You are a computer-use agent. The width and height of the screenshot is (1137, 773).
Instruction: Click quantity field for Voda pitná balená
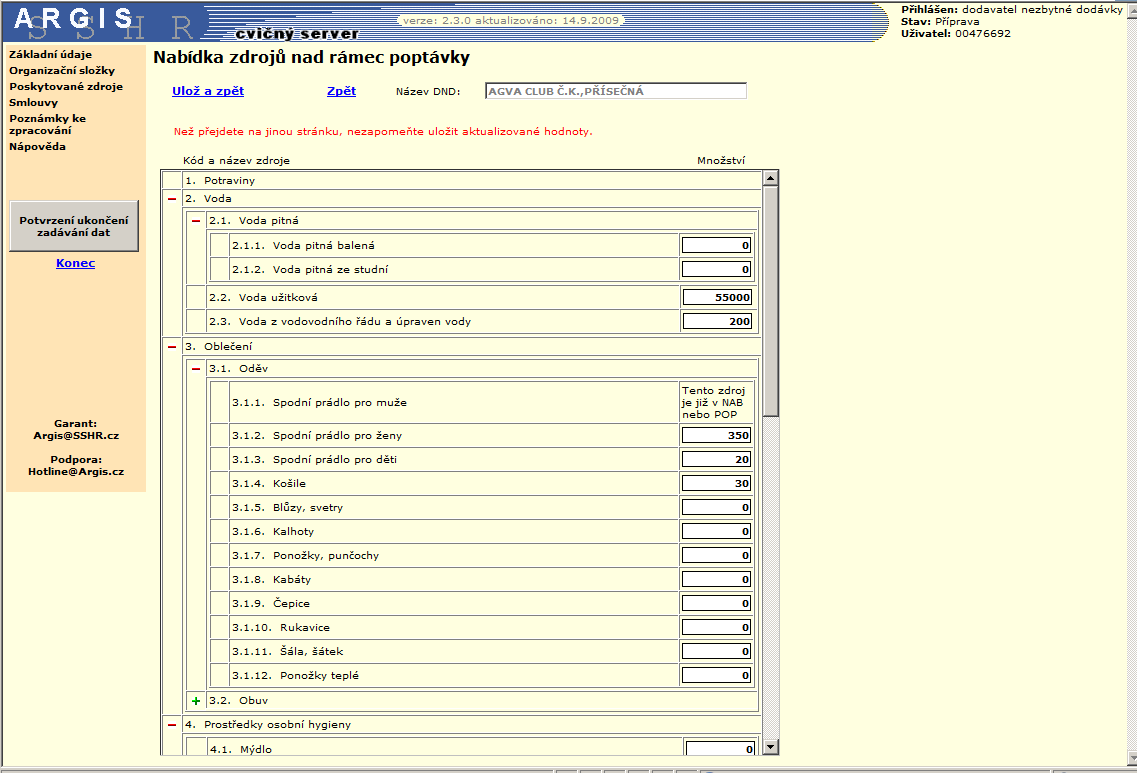coord(716,245)
